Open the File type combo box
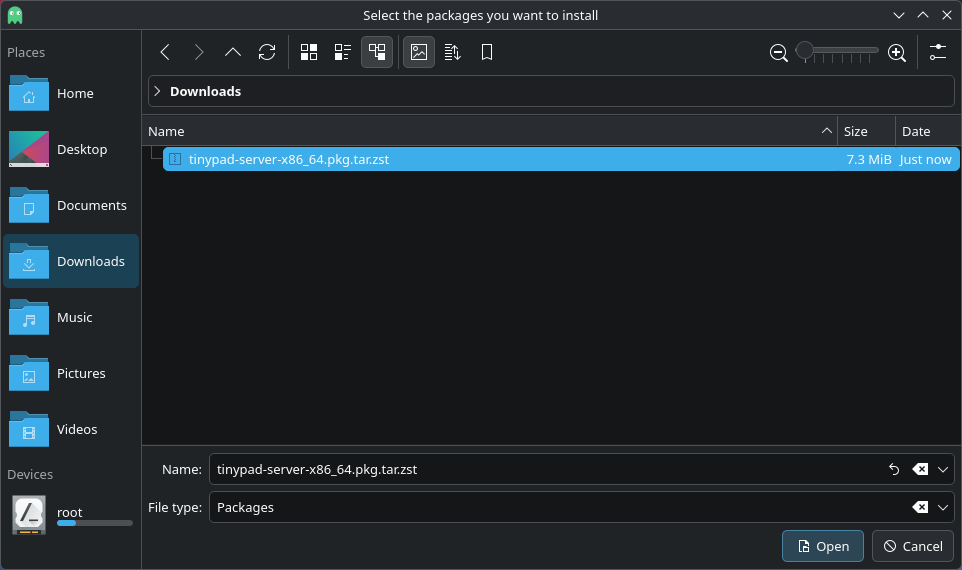This screenshot has width=962, height=570. pos(582,507)
